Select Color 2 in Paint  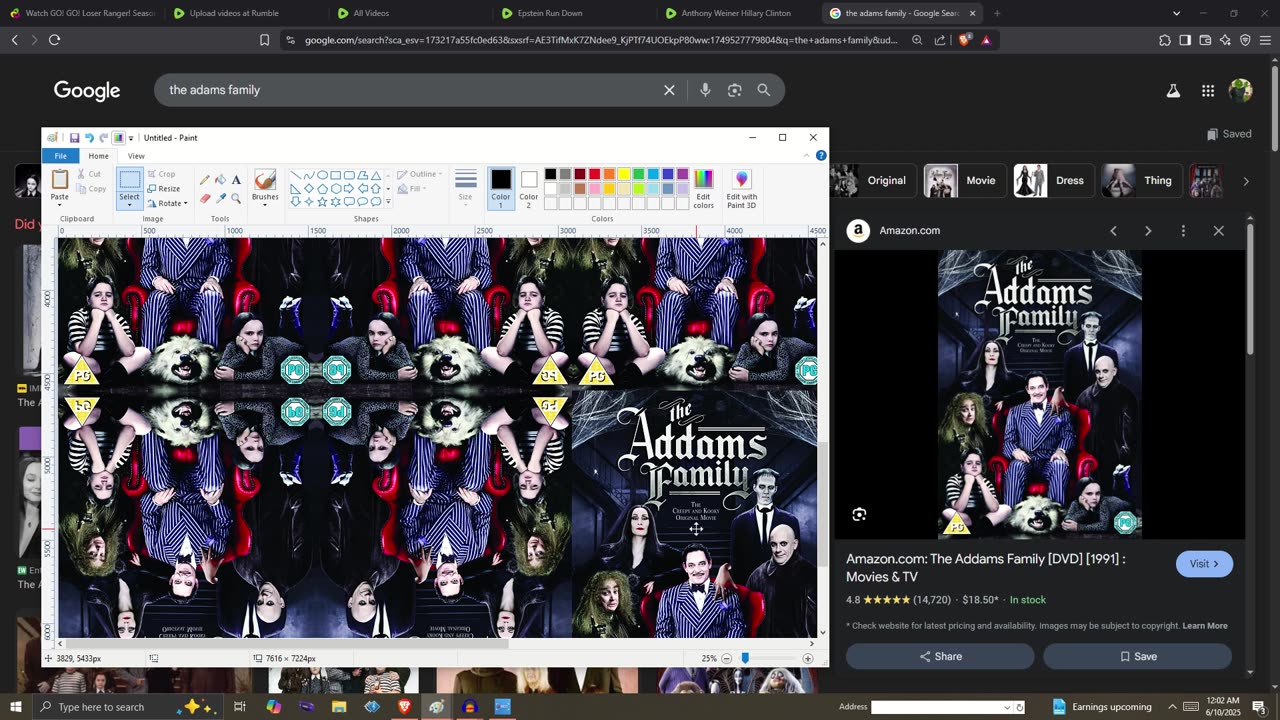[x=529, y=188]
